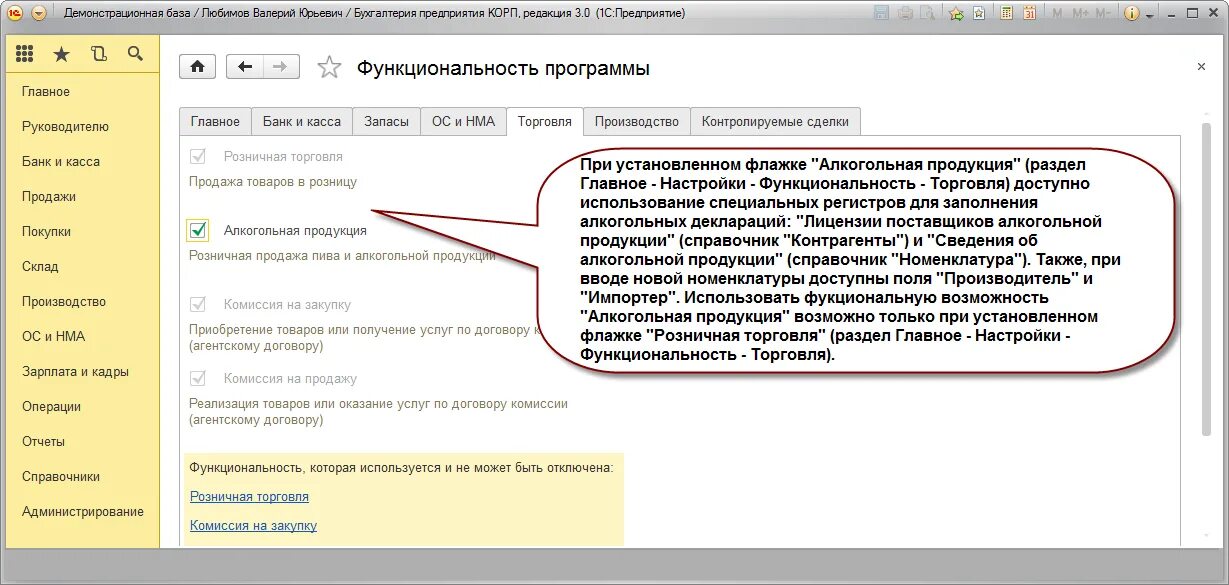1229x585 pixels.
Task: Close the Функциональность программы form
Action: [x=1201, y=67]
